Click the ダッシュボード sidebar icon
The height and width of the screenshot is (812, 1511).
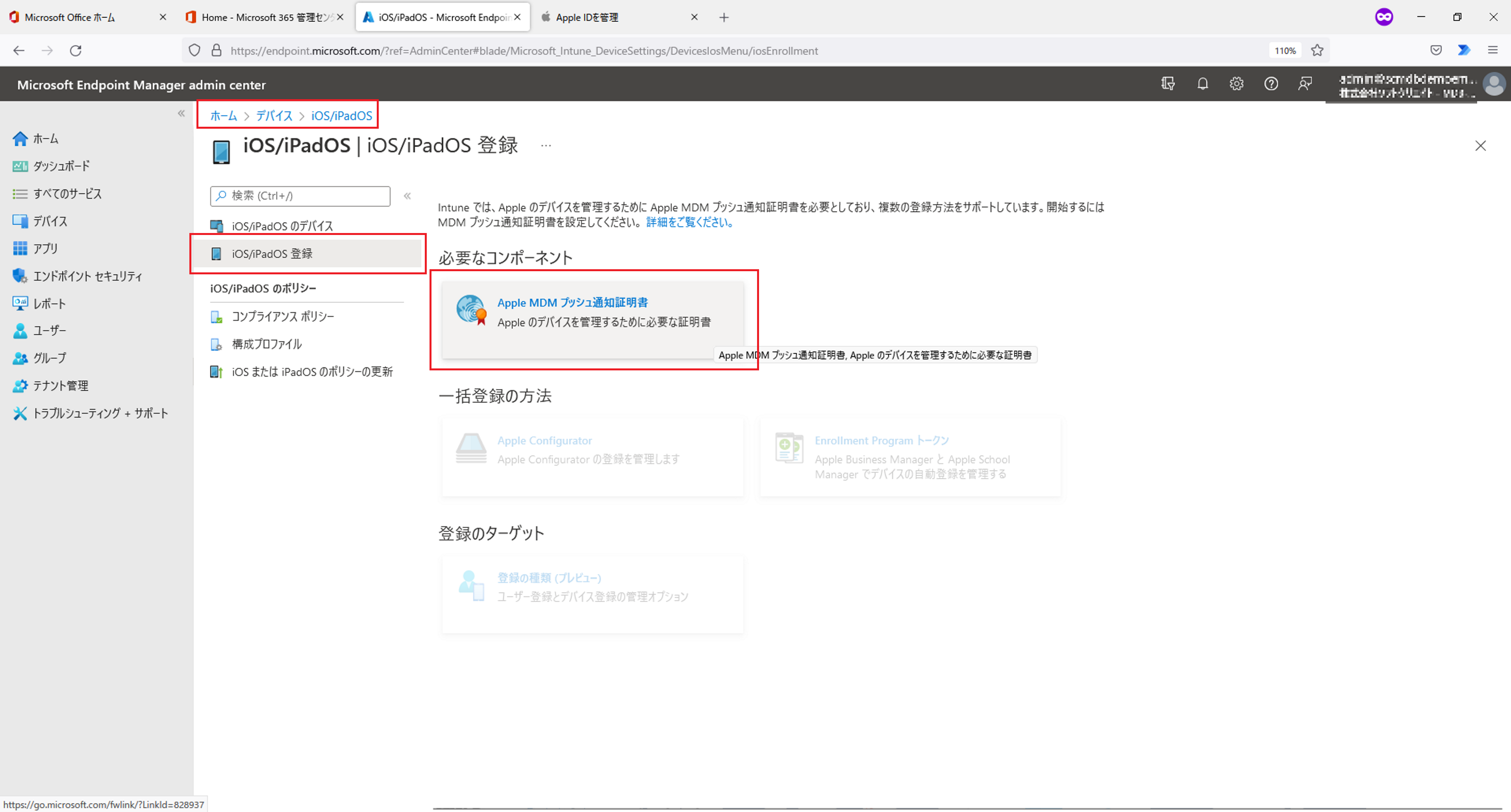20,166
